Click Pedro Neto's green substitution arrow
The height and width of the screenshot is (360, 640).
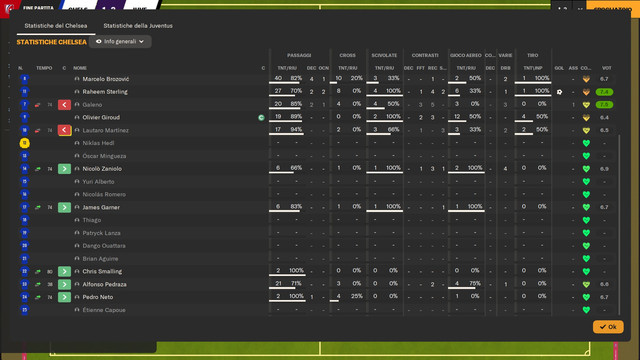click(x=64, y=297)
